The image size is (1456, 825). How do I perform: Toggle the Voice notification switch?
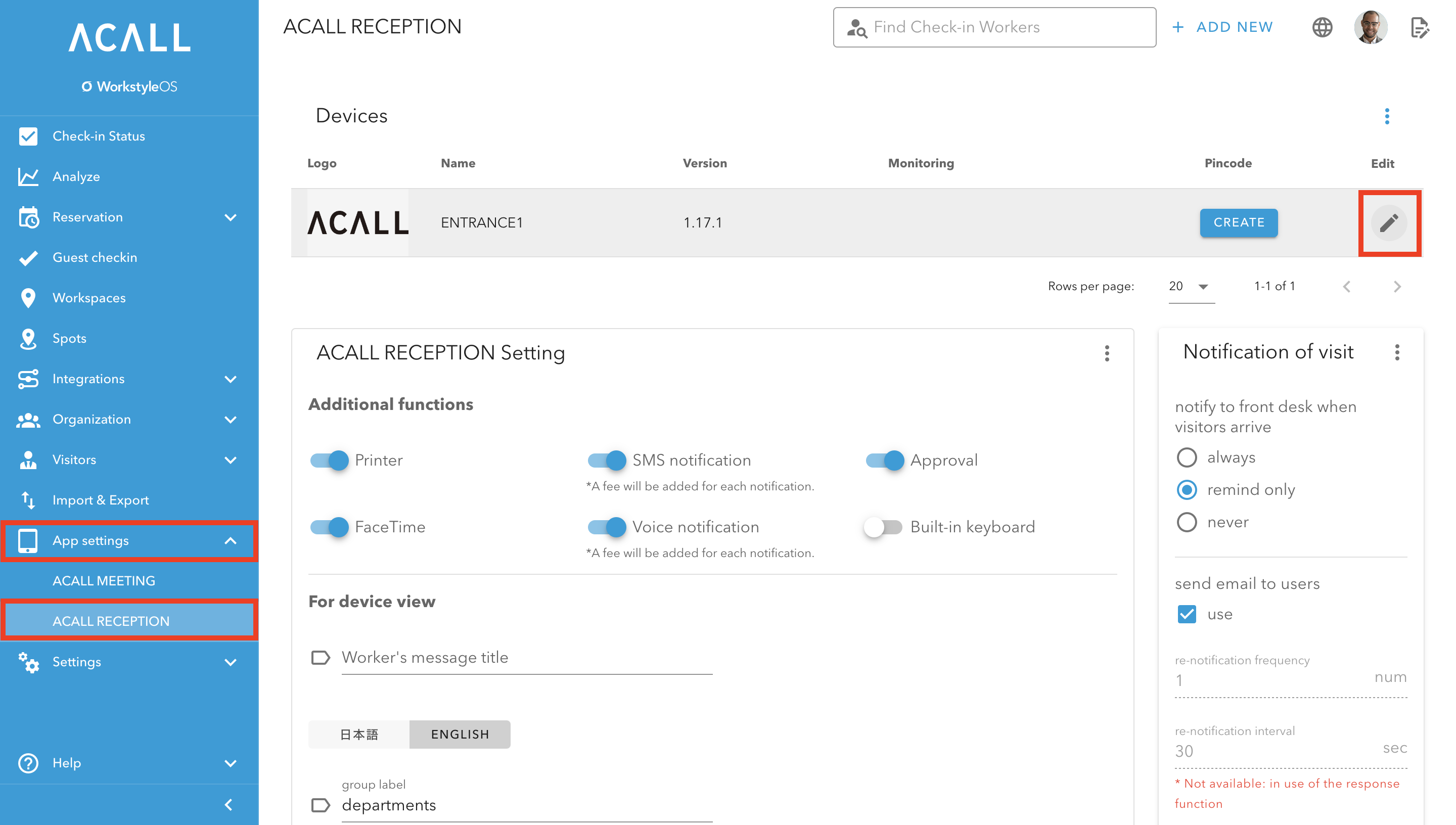click(x=607, y=527)
